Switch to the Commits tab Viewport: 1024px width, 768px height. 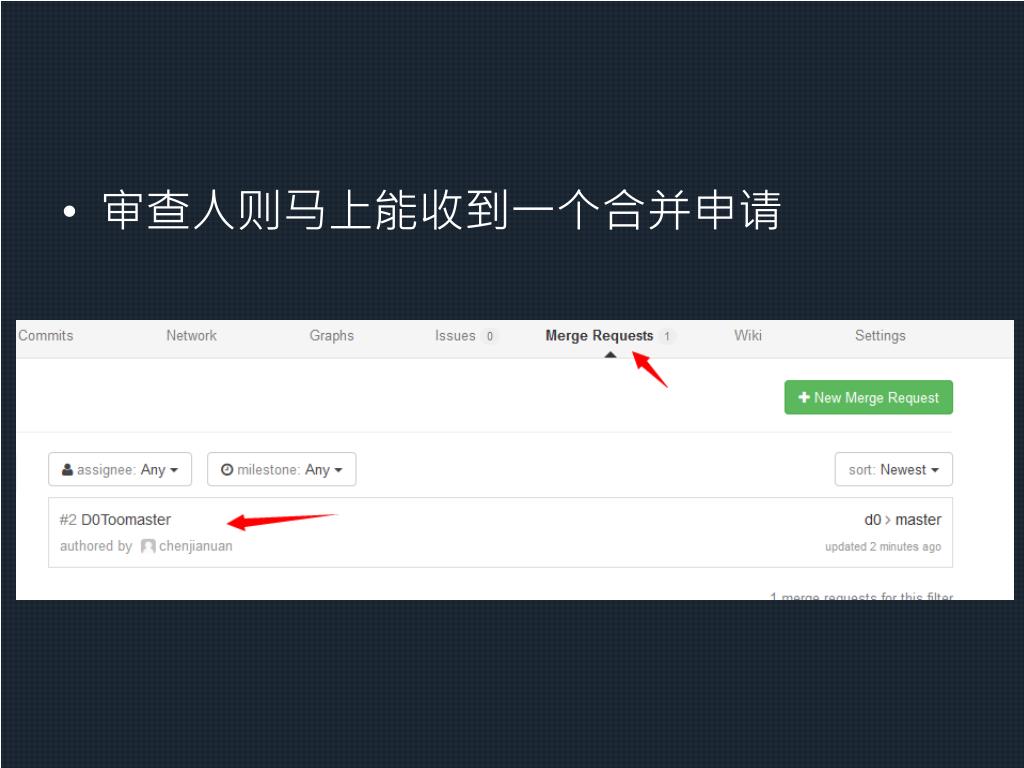point(46,336)
